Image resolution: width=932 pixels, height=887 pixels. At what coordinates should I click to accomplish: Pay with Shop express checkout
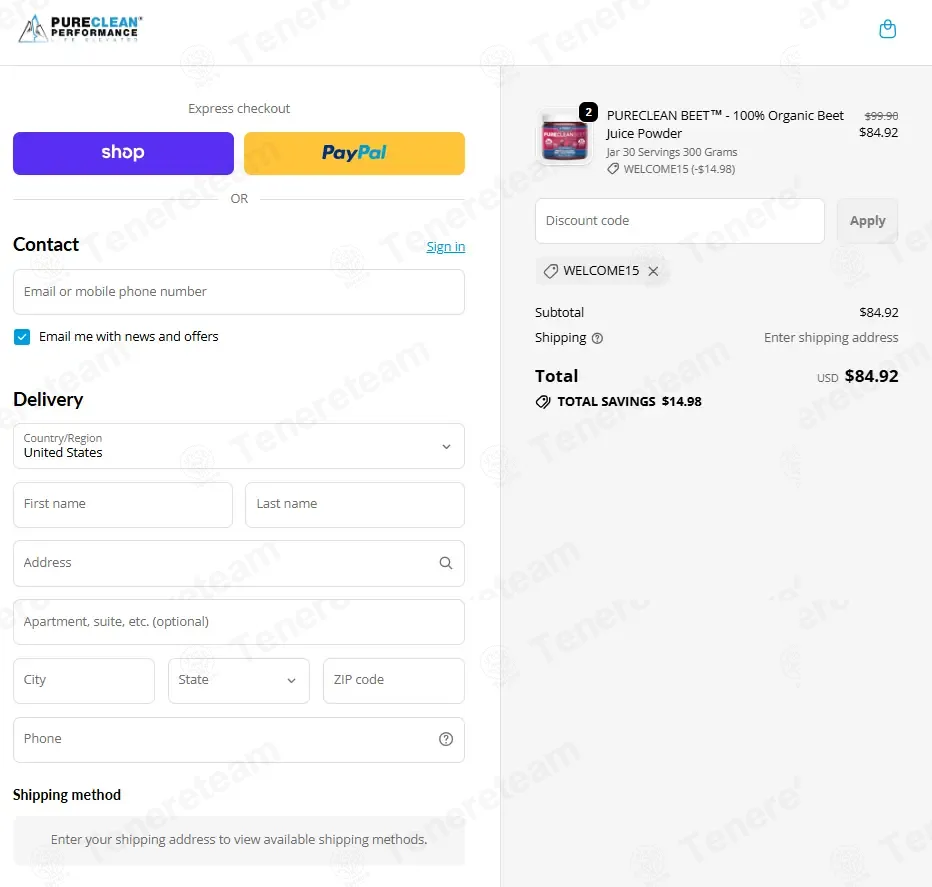click(x=123, y=153)
